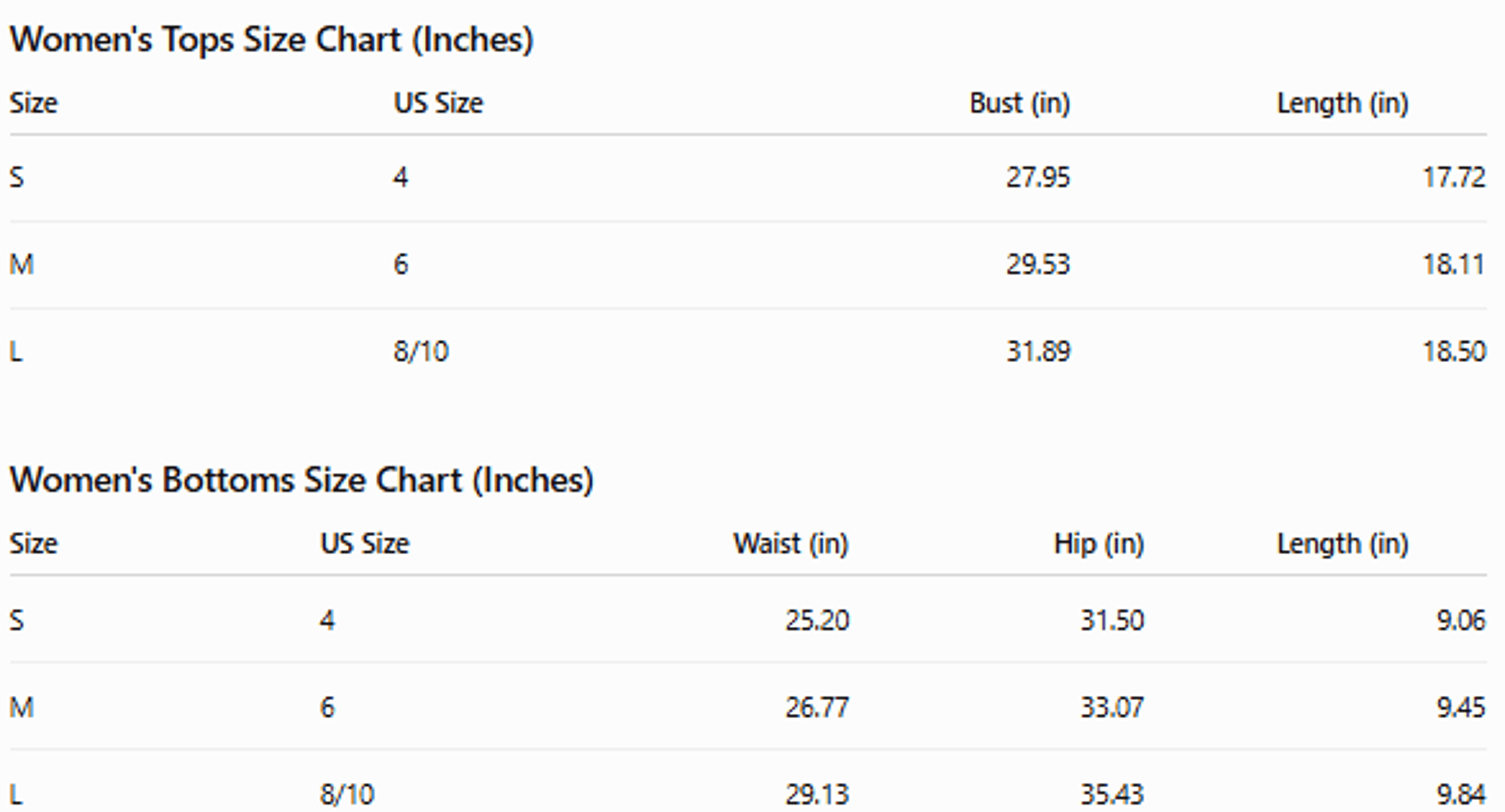The height and width of the screenshot is (812, 1505).
Task: Select the tops Length (in) column header
Action: tap(1343, 104)
